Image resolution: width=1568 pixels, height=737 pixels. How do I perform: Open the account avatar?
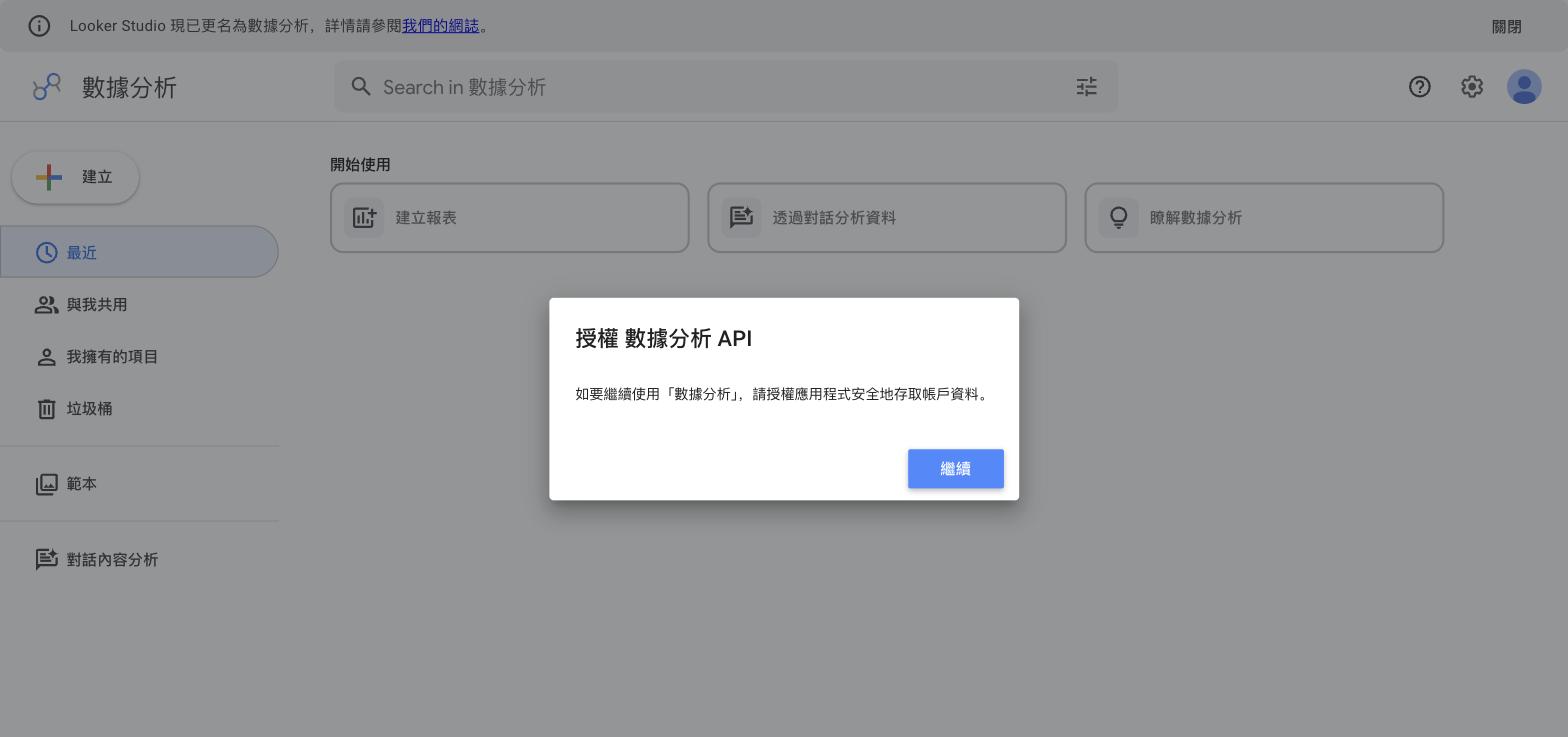point(1524,87)
